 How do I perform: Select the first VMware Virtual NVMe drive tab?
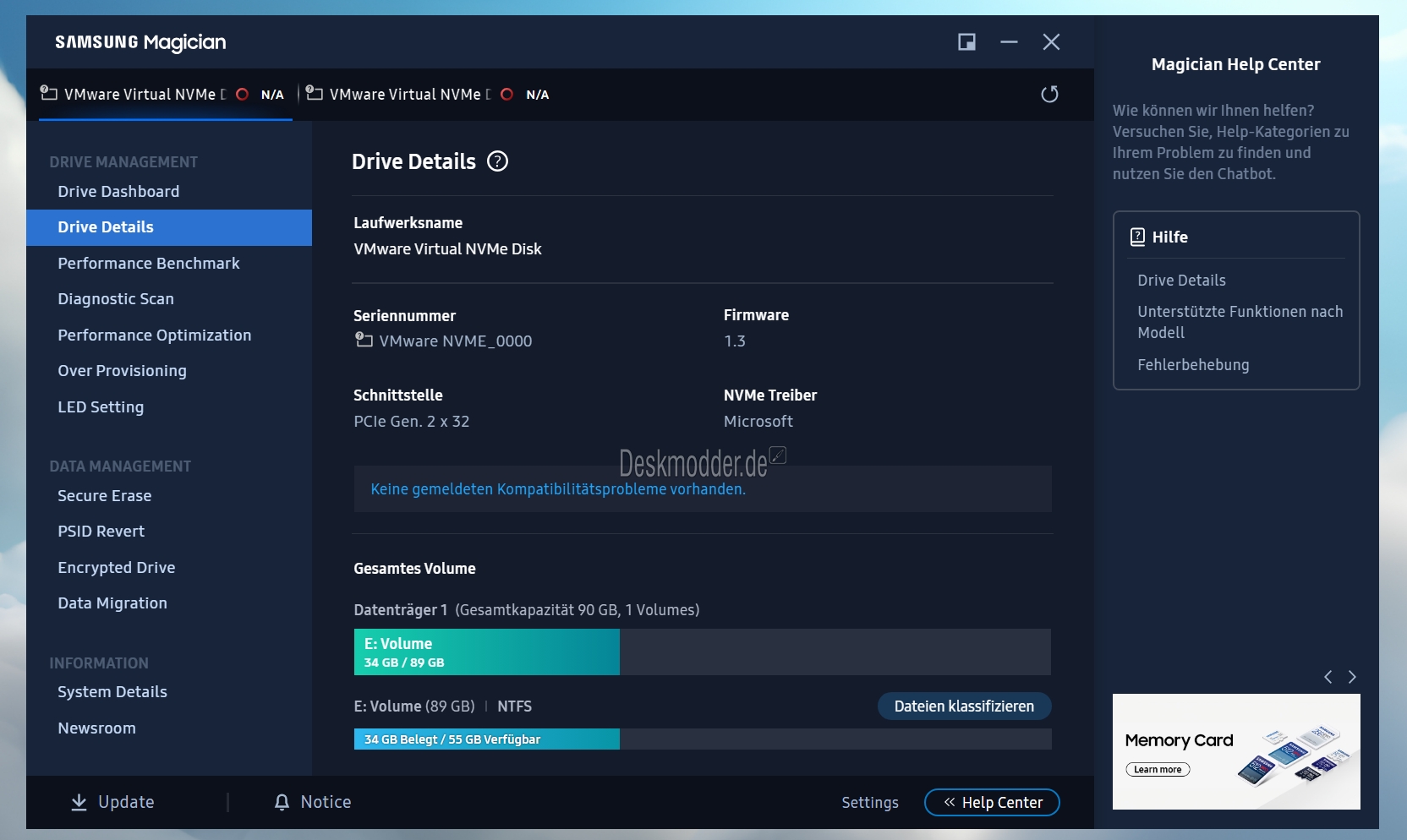166,95
